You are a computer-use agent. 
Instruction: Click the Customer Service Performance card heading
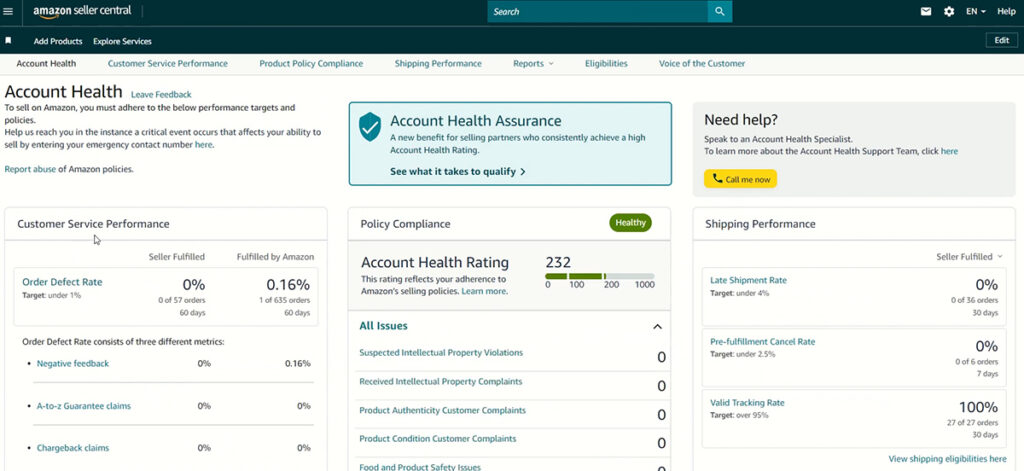pyautogui.click(x=93, y=224)
